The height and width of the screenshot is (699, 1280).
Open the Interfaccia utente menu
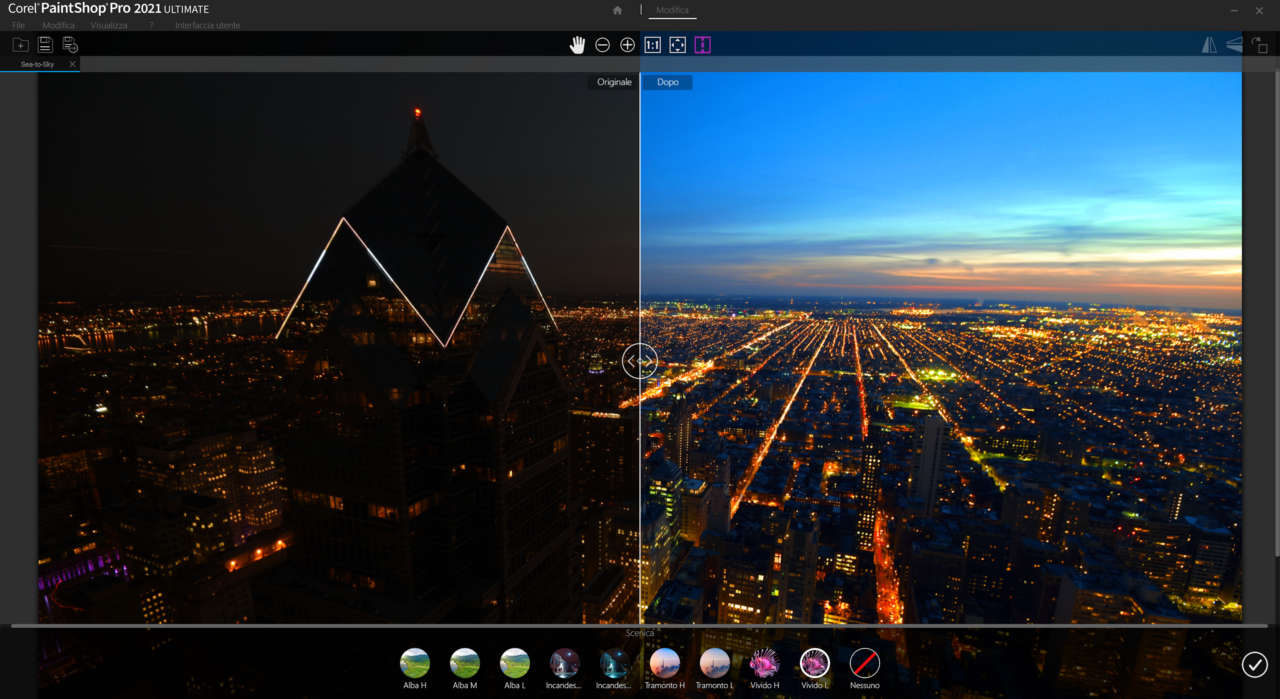tap(207, 25)
